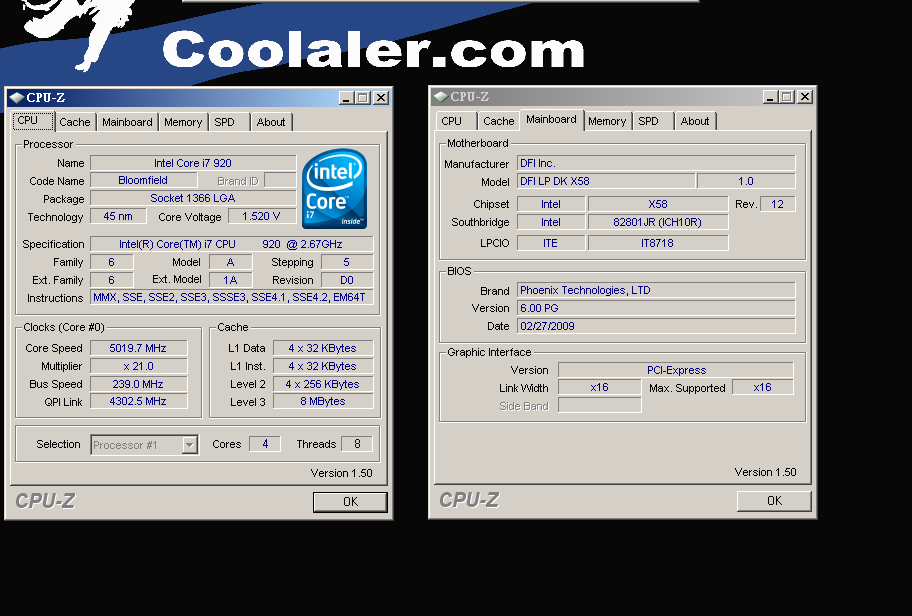This screenshot has height=616, width=912.
Task: Click the processor Name field 'Intel Core i7 920'
Action: point(193,163)
